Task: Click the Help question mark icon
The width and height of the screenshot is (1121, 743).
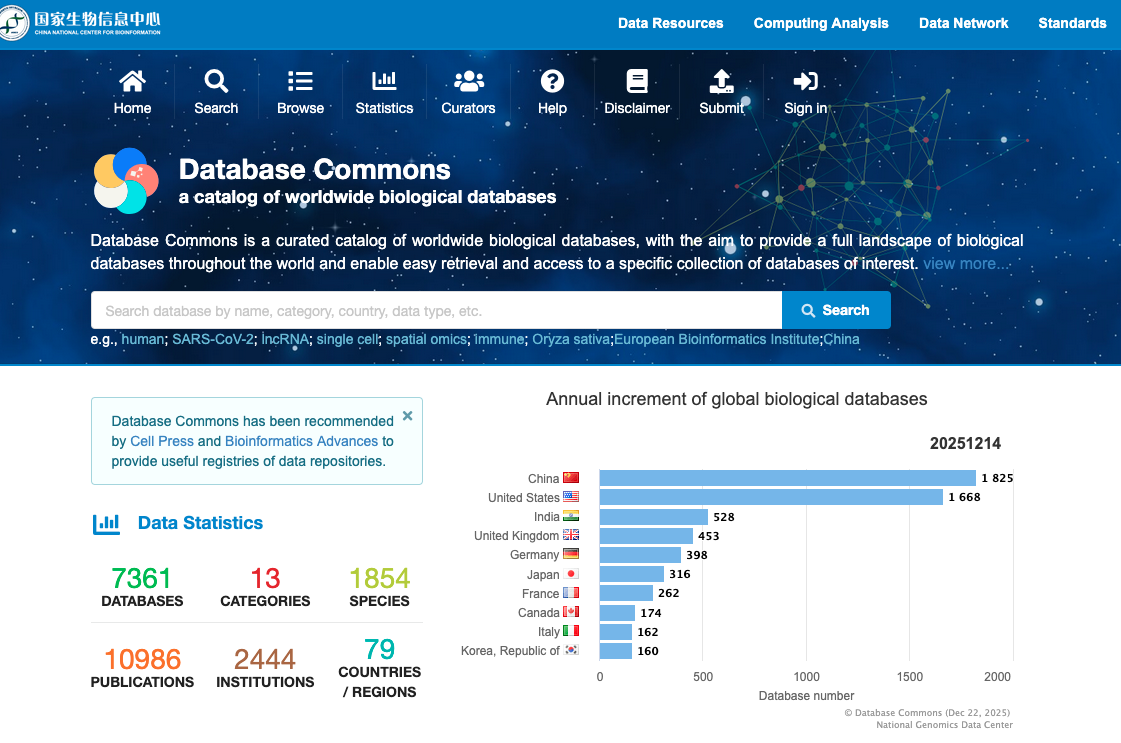Action: coord(552,81)
